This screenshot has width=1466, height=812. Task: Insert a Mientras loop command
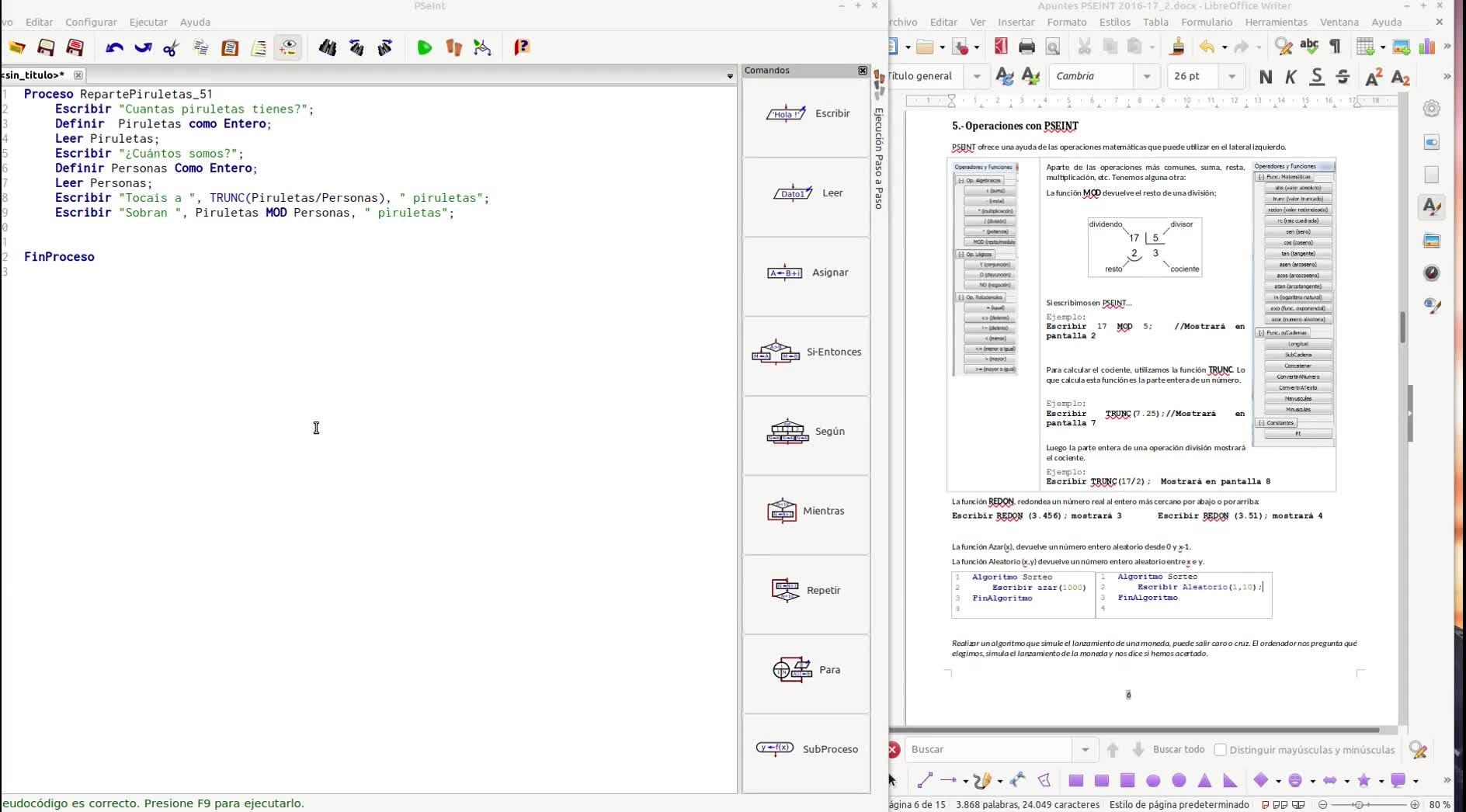[x=806, y=511]
